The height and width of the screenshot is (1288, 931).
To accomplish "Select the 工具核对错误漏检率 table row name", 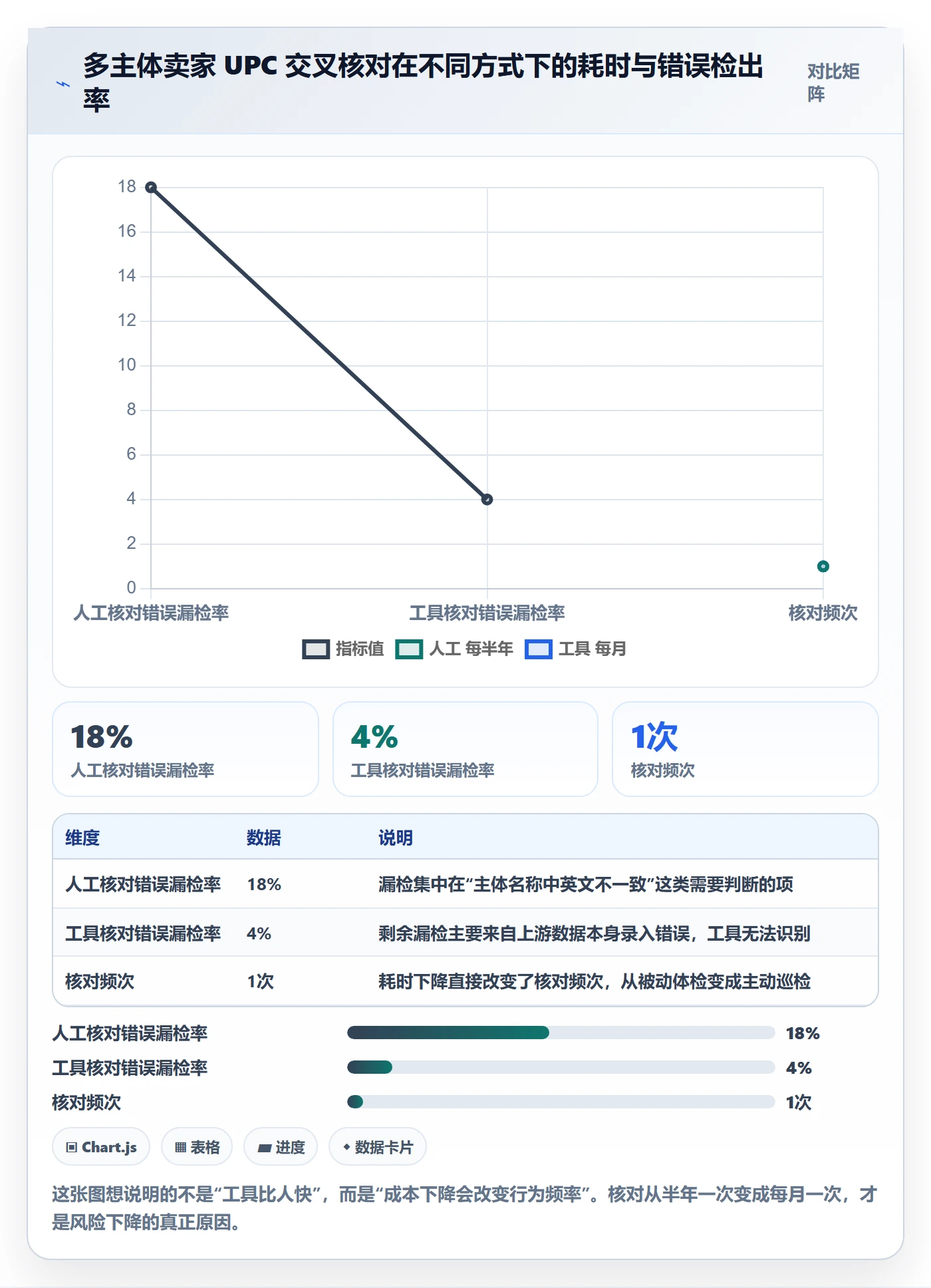I will (x=143, y=933).
